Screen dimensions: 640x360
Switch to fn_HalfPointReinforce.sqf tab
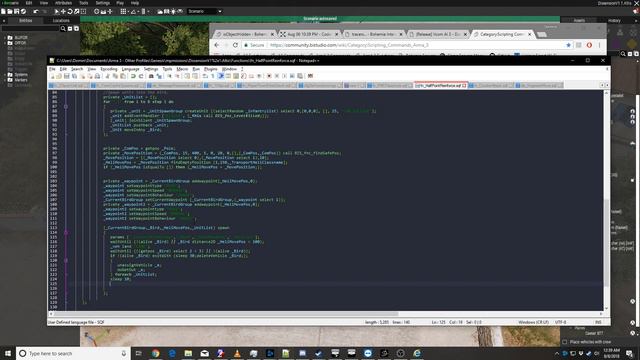(x=440, y=85)
